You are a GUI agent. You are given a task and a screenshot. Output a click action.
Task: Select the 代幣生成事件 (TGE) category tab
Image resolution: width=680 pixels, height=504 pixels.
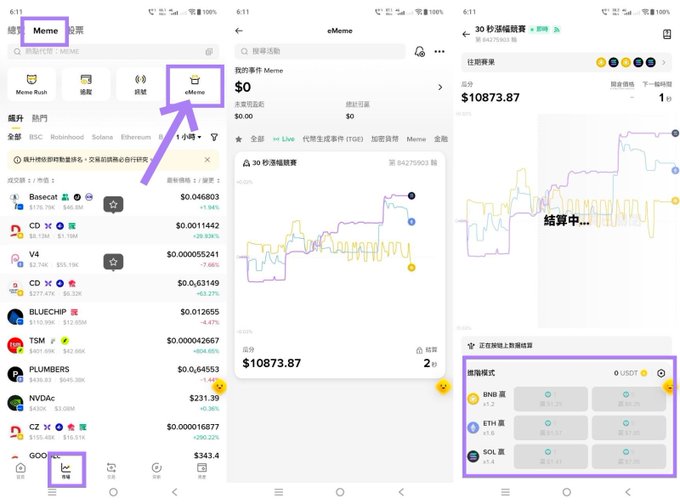coord(333,139)
